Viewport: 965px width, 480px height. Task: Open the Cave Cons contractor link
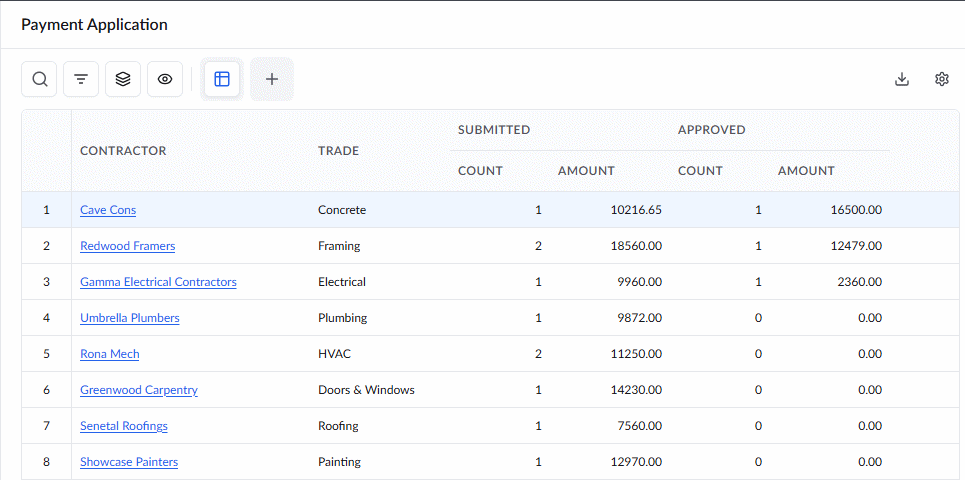108,210
